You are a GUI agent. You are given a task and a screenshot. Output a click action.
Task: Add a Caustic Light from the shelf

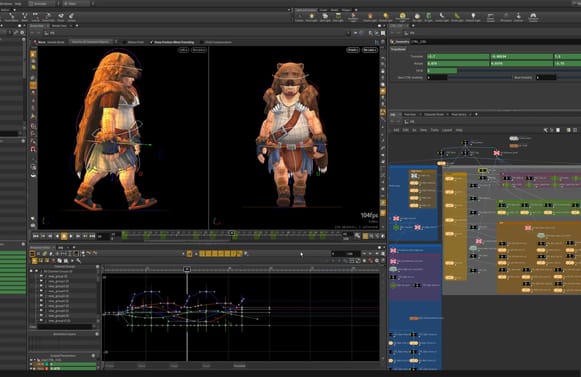(442, 17)
